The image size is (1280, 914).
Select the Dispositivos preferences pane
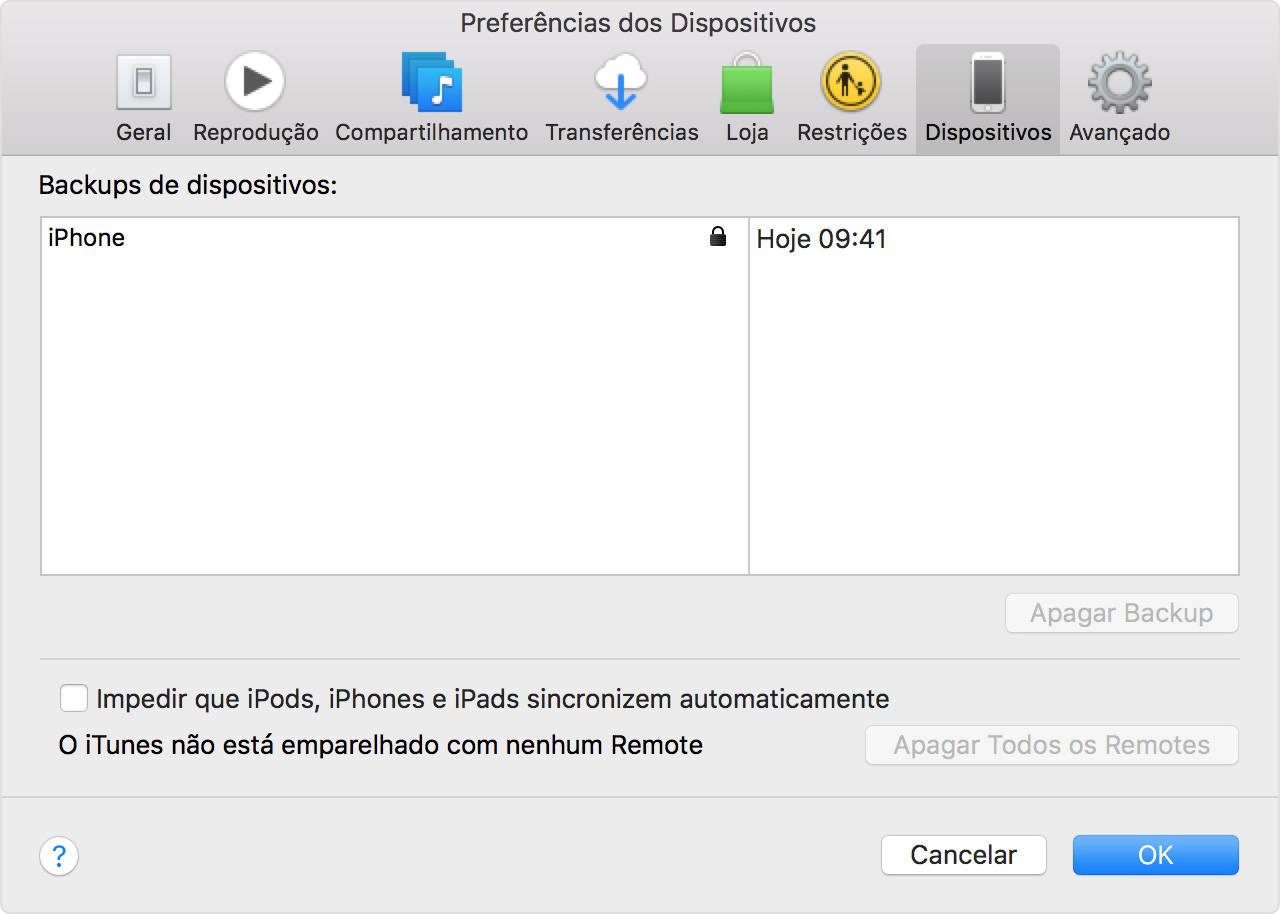point(988,98)
